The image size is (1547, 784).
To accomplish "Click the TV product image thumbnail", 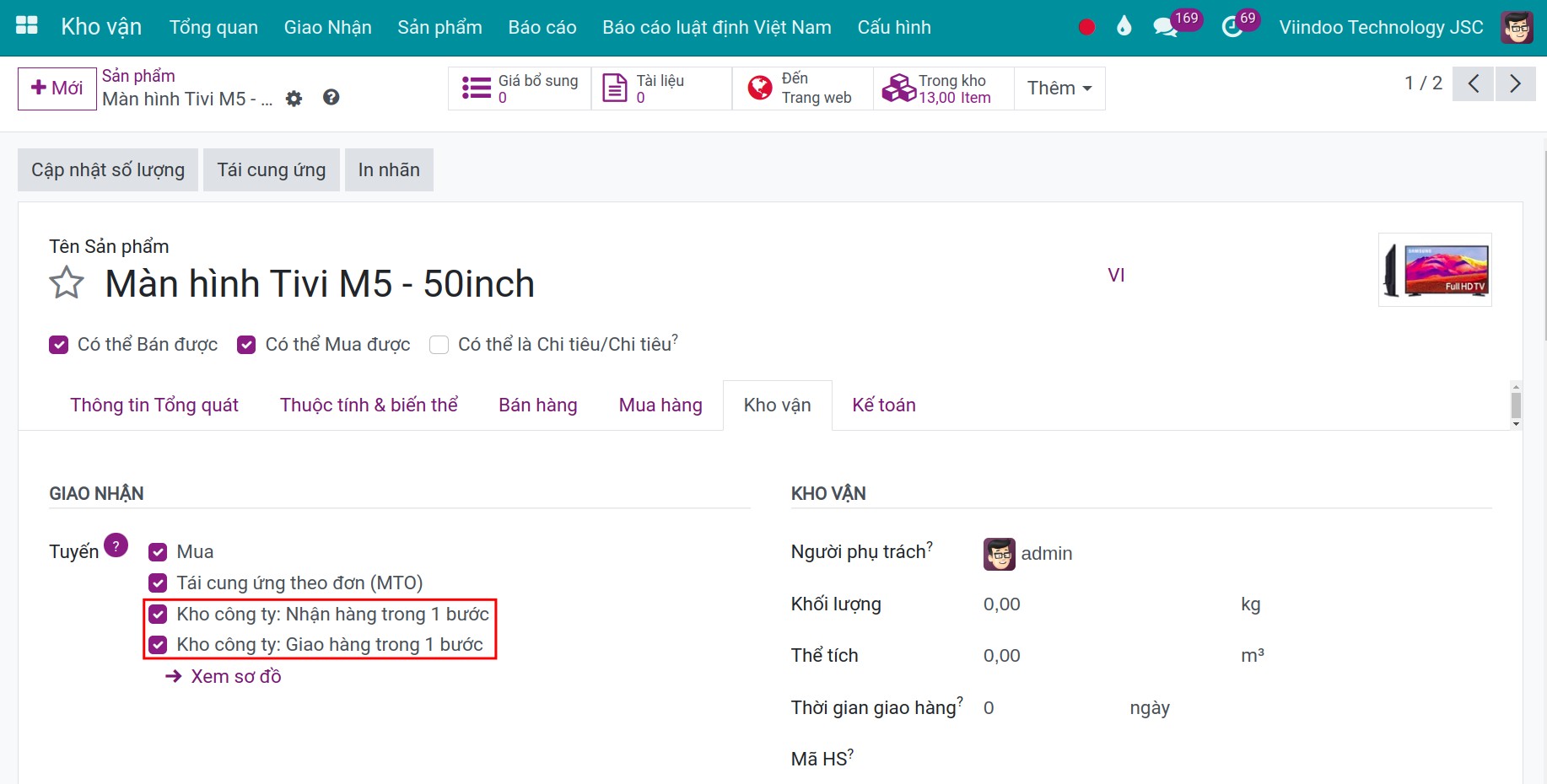I will 1435,270.
